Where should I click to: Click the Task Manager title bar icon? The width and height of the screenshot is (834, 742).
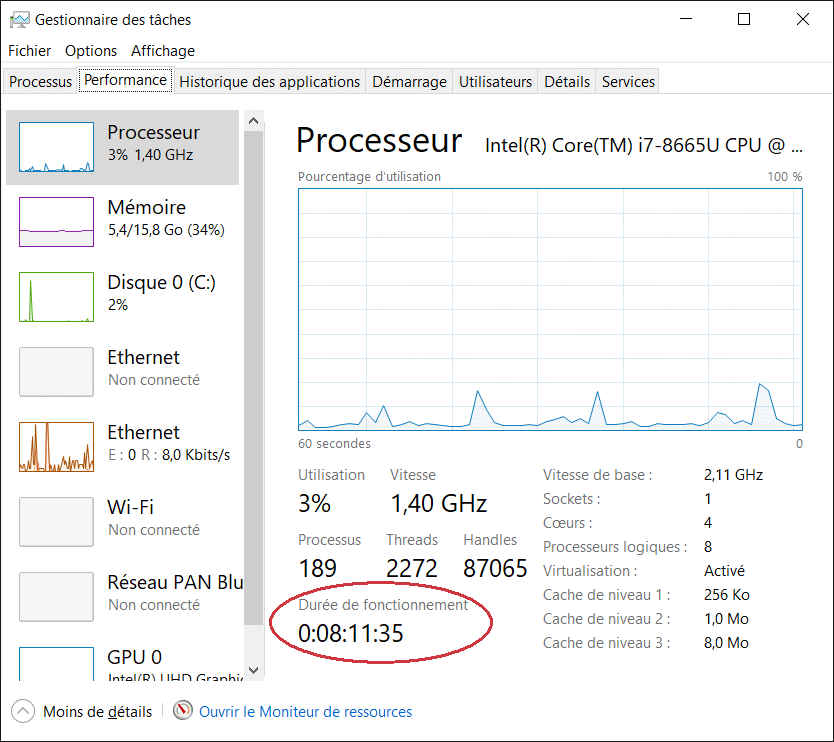18,19
